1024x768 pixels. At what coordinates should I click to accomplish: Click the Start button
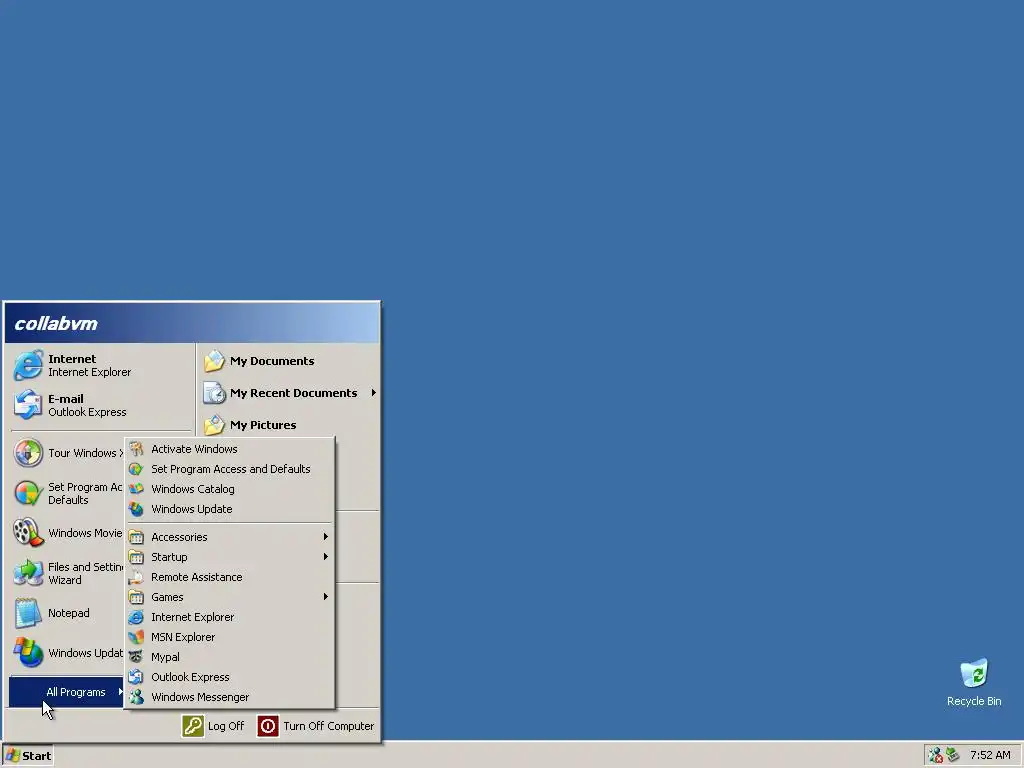(x=28, y=756)
